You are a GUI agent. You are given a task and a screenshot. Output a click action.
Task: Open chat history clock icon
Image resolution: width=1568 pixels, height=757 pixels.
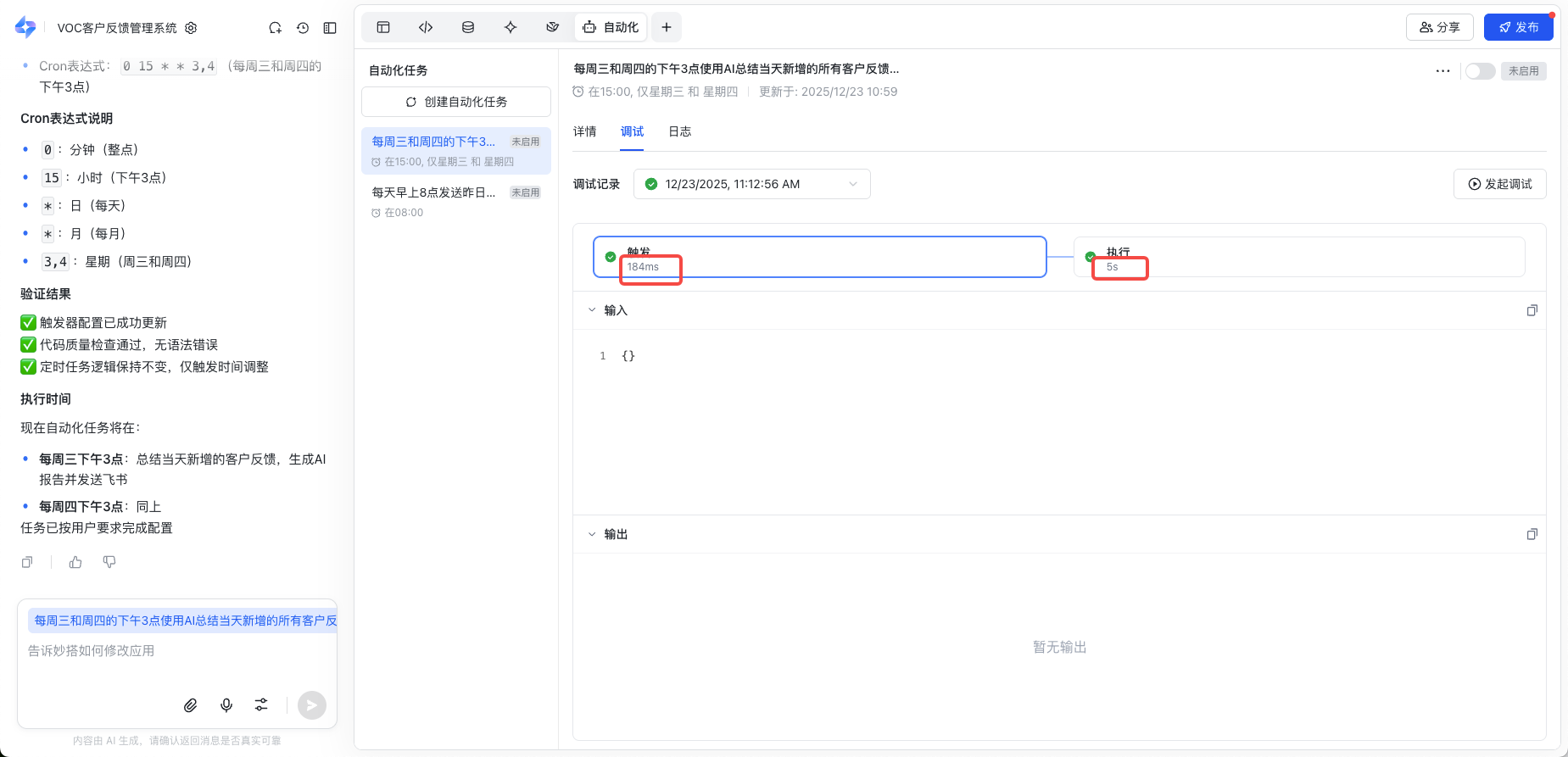point(303,28)
